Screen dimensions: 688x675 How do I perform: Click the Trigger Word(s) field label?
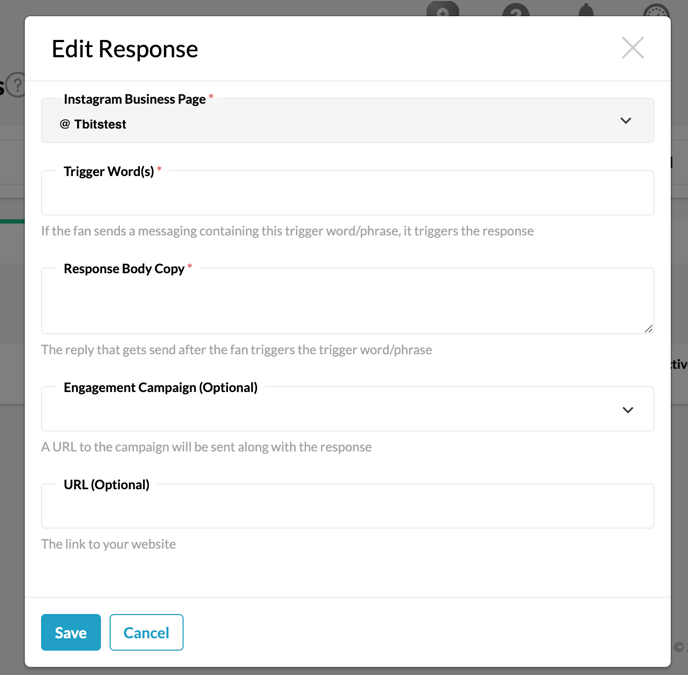click(108, 171)
